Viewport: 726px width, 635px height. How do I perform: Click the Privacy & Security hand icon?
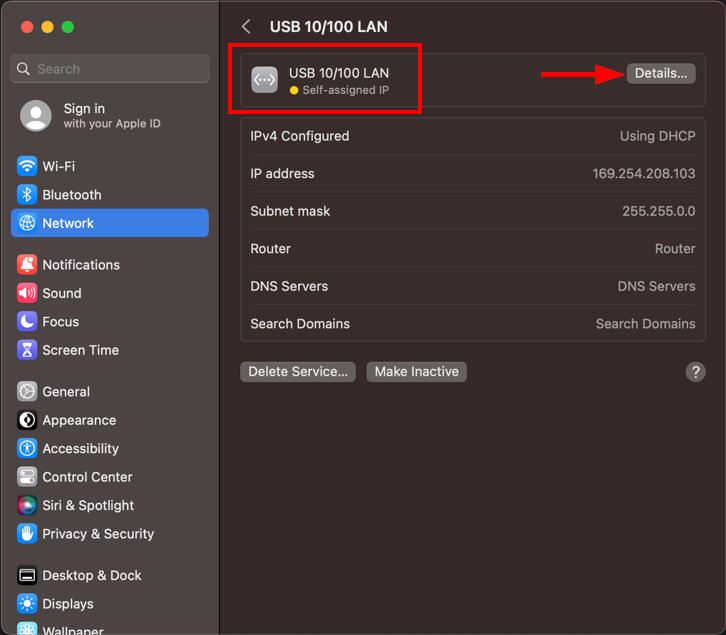27,534
